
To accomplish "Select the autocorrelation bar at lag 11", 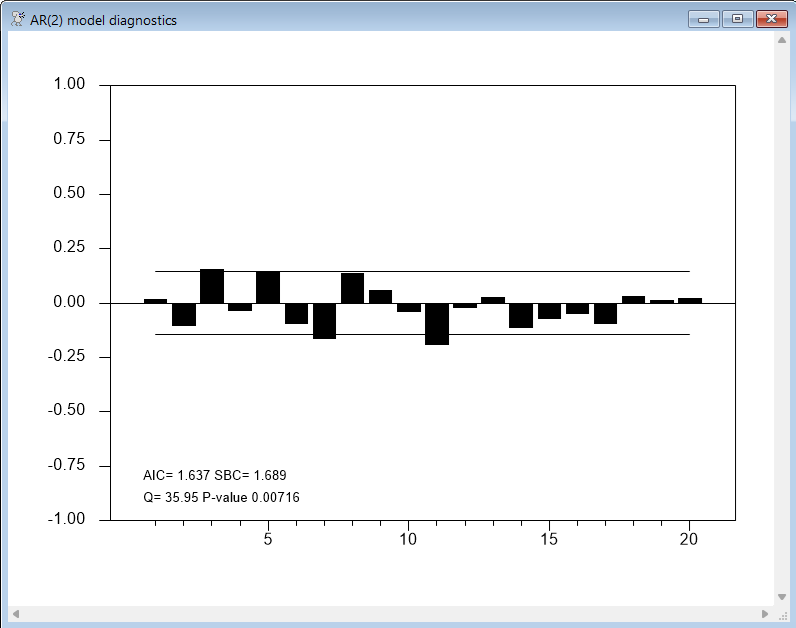I will pos(436,323).
